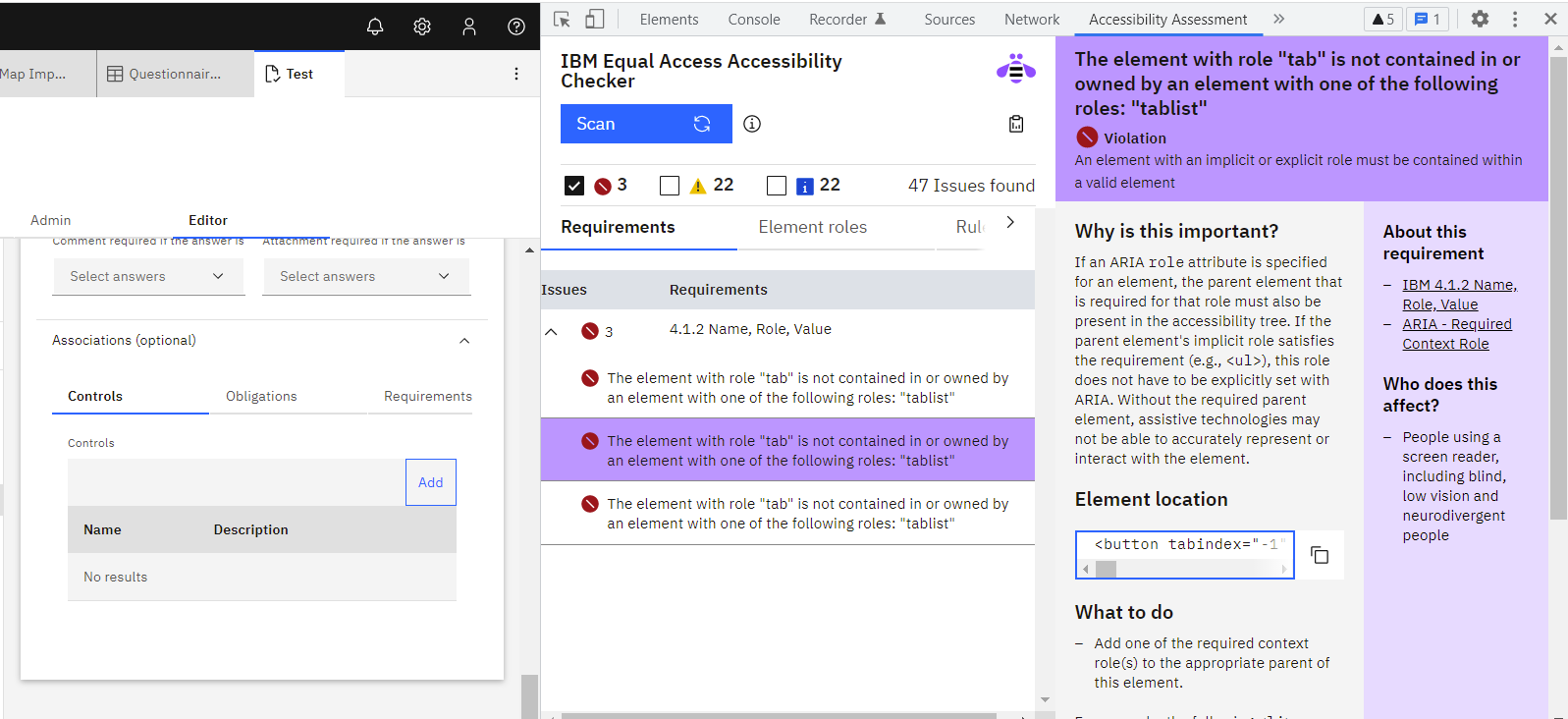1568x719 pixels.
Task: Open the user profile icon
Action: (469, 27)
